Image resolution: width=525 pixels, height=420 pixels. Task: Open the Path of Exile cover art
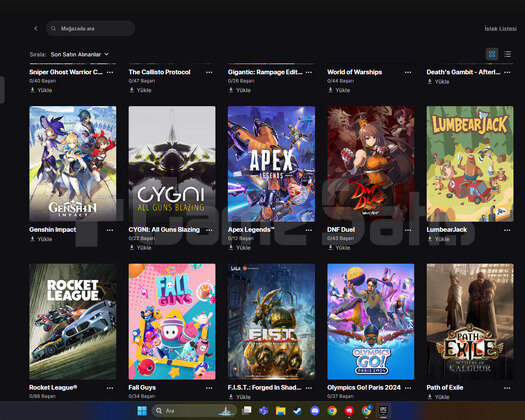point(470,322)
